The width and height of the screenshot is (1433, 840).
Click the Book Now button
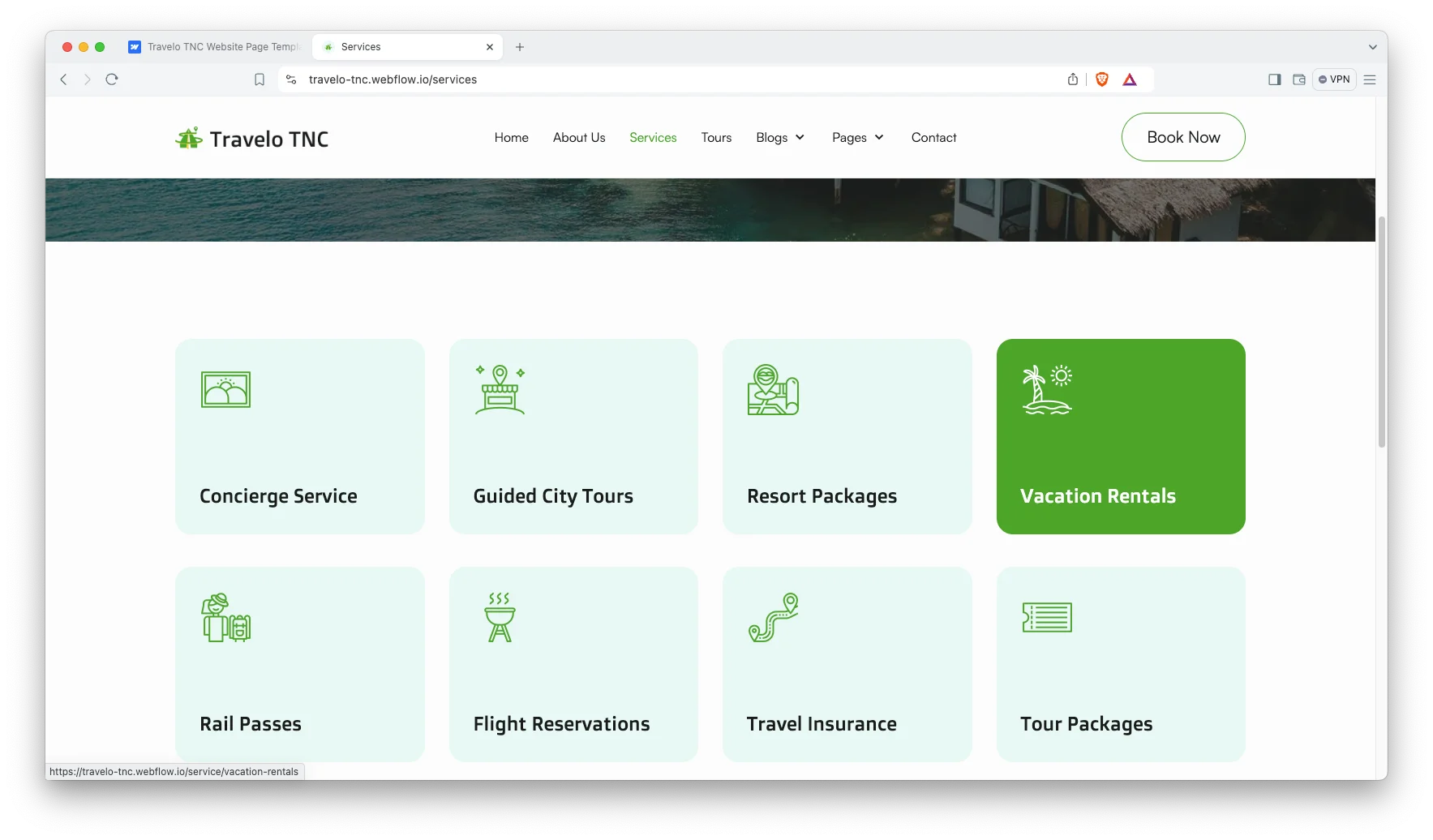click(1183, 137)
